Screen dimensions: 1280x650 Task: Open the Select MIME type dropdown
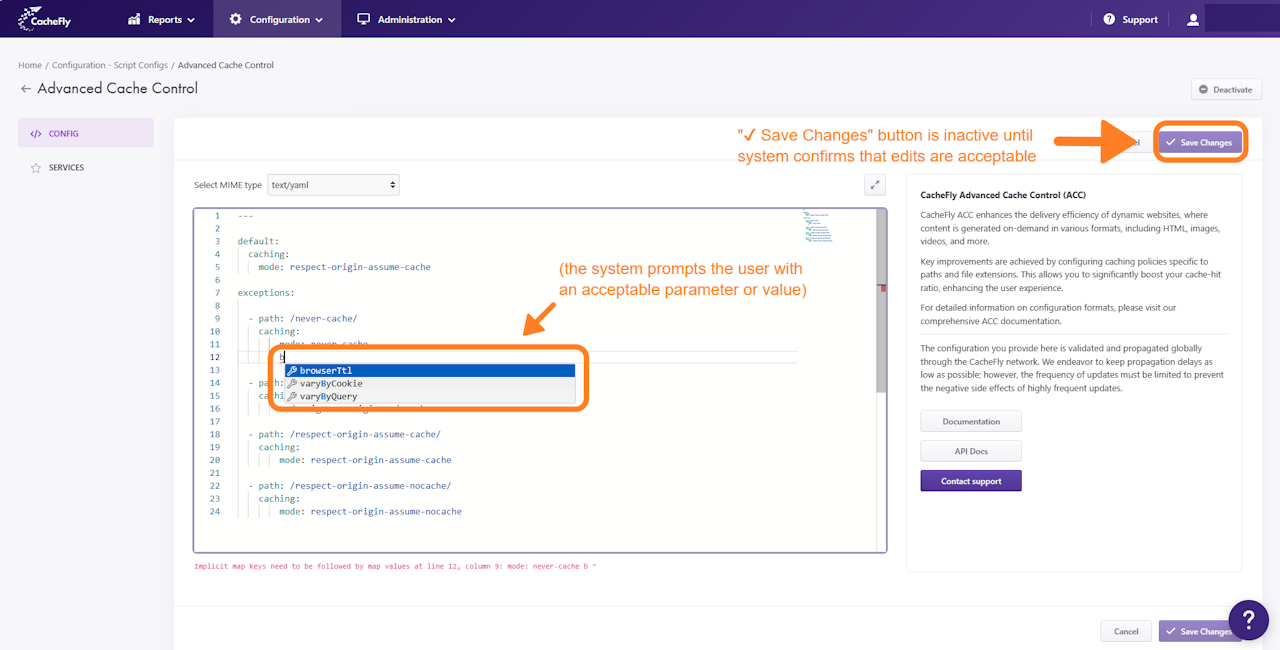[x=334, y=185]
